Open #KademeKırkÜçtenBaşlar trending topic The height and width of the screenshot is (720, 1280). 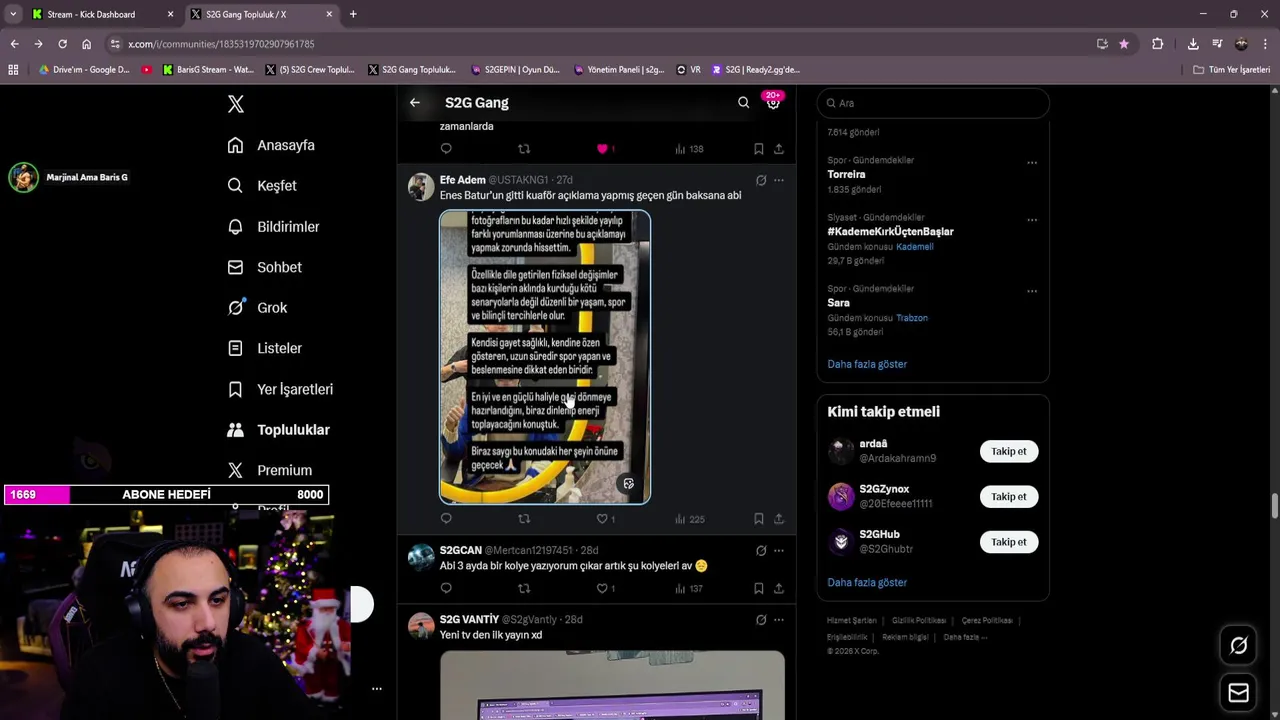click(890, 231)
